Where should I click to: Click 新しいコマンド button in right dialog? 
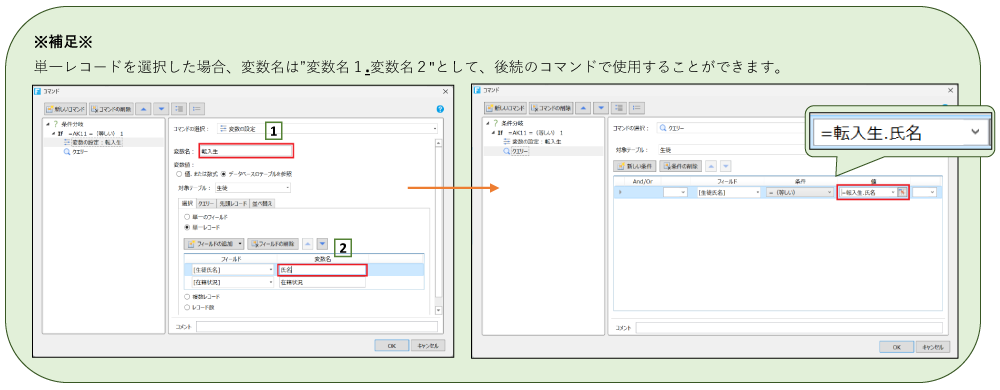pyautogui.click(x=506, y=108)
